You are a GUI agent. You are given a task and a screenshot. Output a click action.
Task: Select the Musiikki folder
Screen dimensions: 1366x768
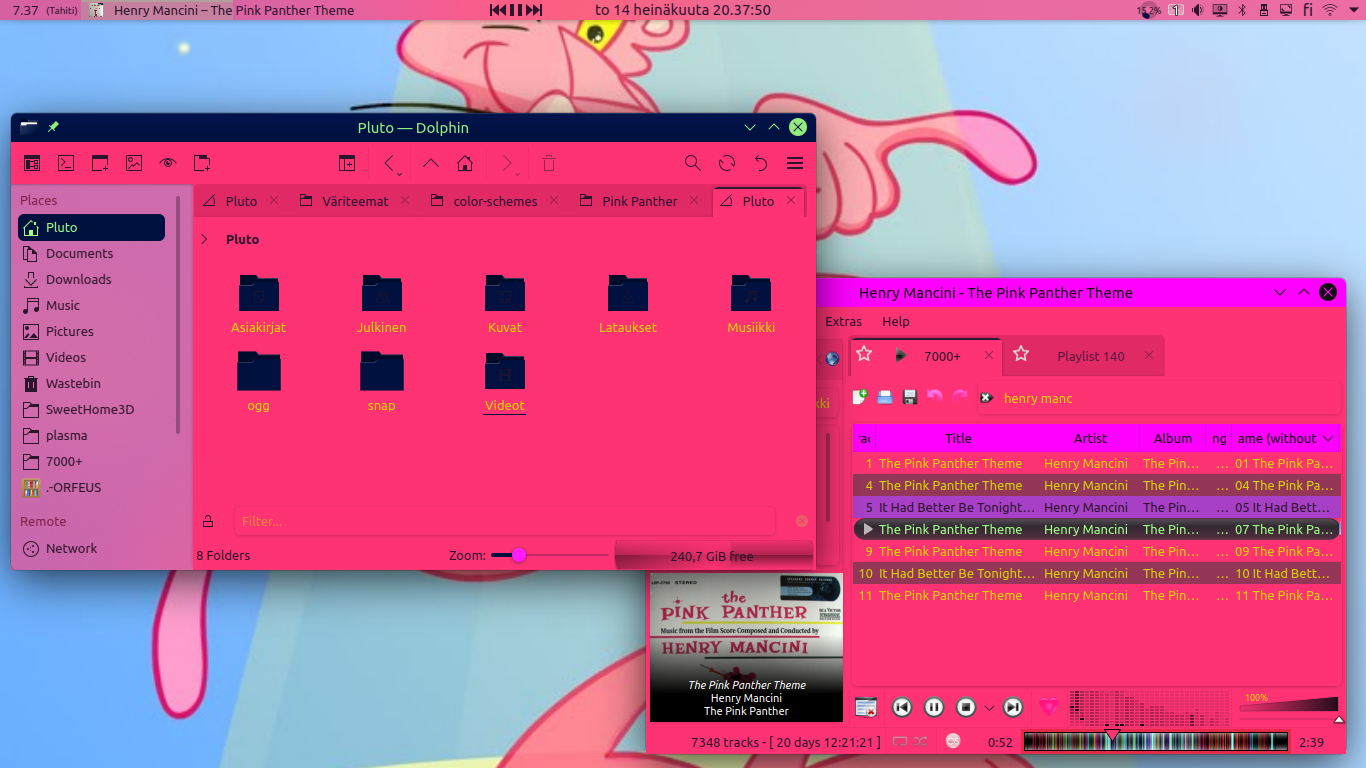[x=751, y=303]
